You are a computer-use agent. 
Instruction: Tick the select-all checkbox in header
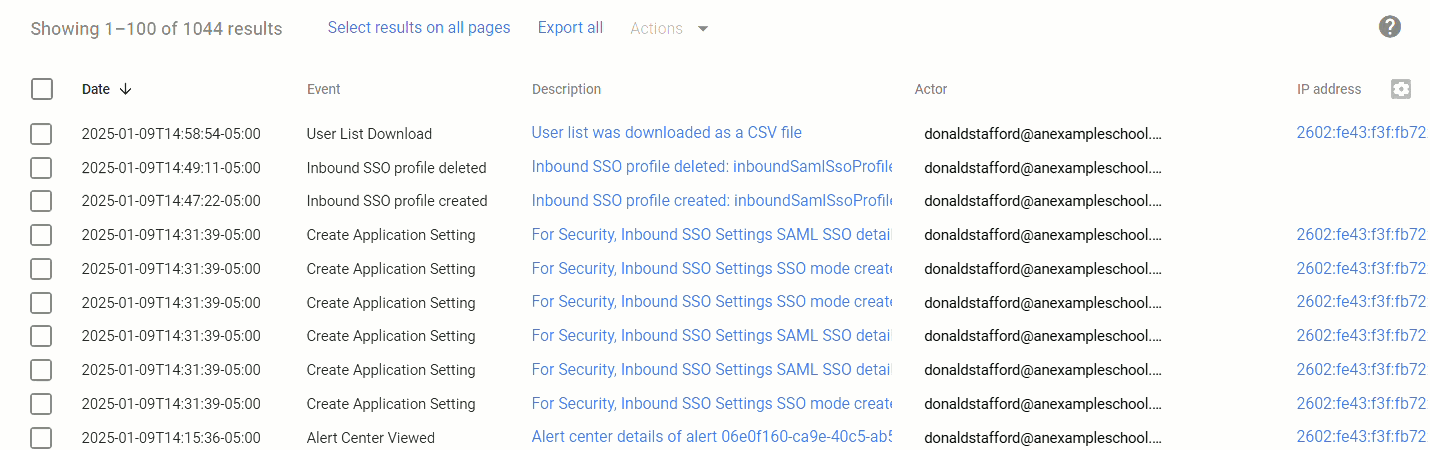click(x=42, y=89)
